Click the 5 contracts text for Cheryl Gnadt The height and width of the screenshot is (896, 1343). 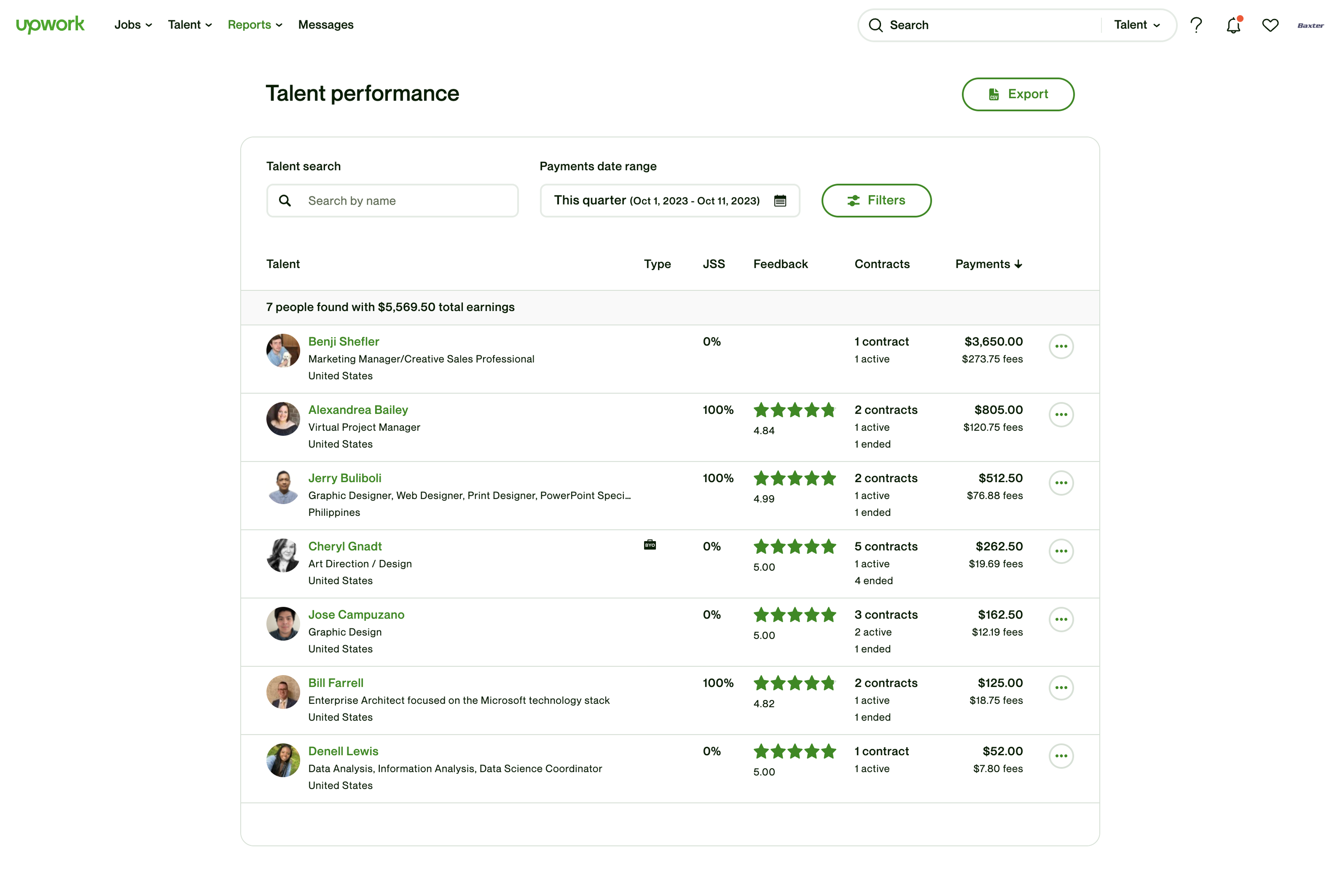[886, 546]
